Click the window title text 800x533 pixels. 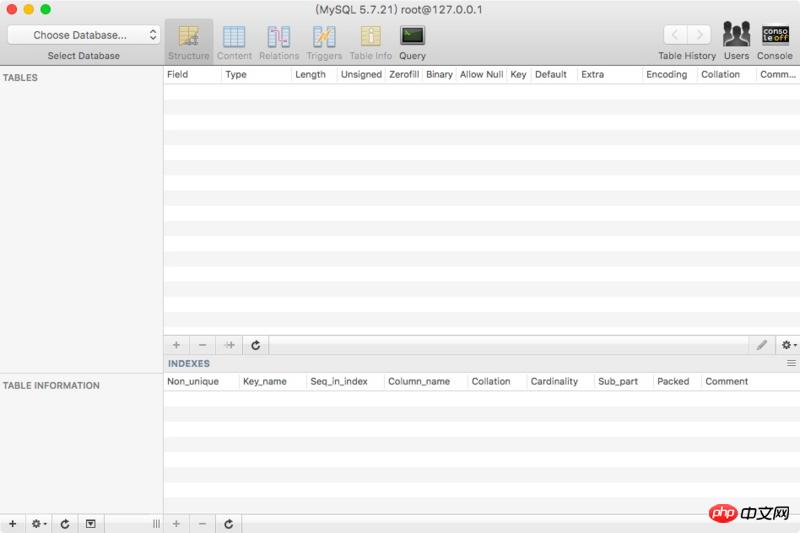pos(398,10)
